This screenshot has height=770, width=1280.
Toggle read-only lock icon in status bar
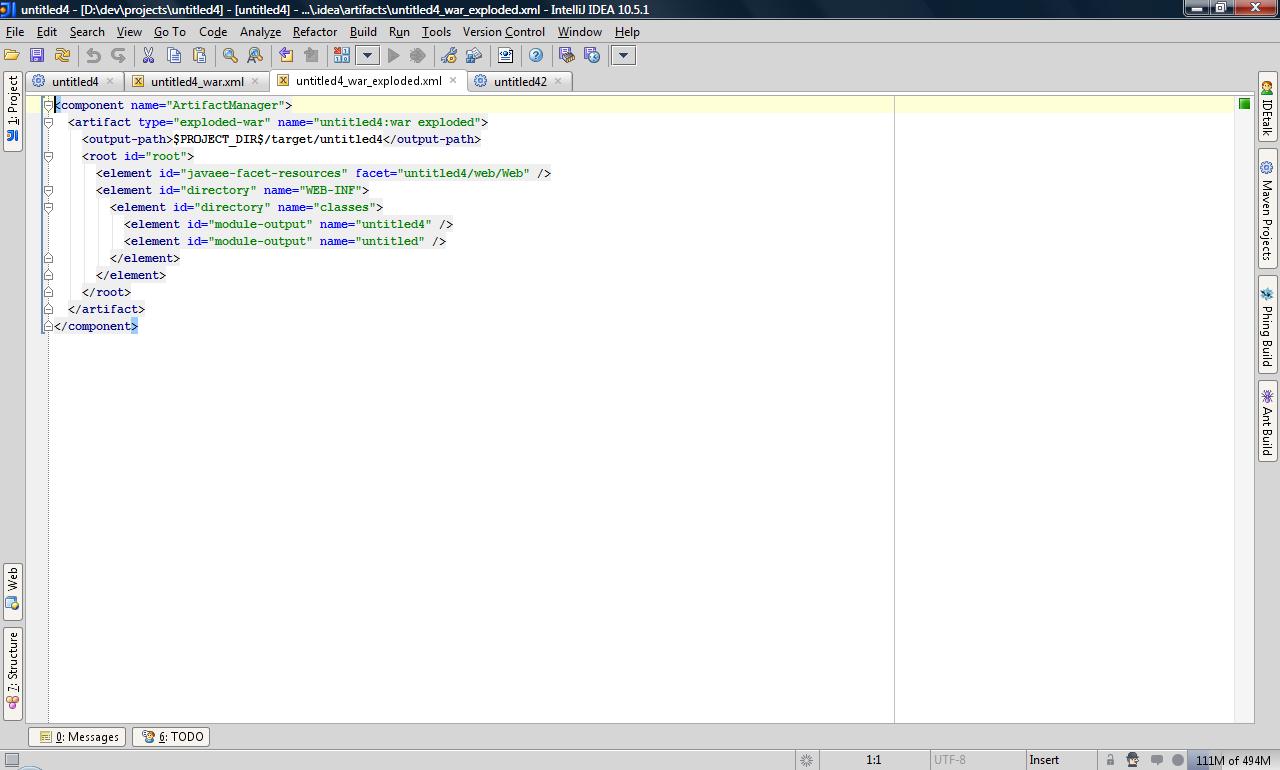click(1110, 760)
